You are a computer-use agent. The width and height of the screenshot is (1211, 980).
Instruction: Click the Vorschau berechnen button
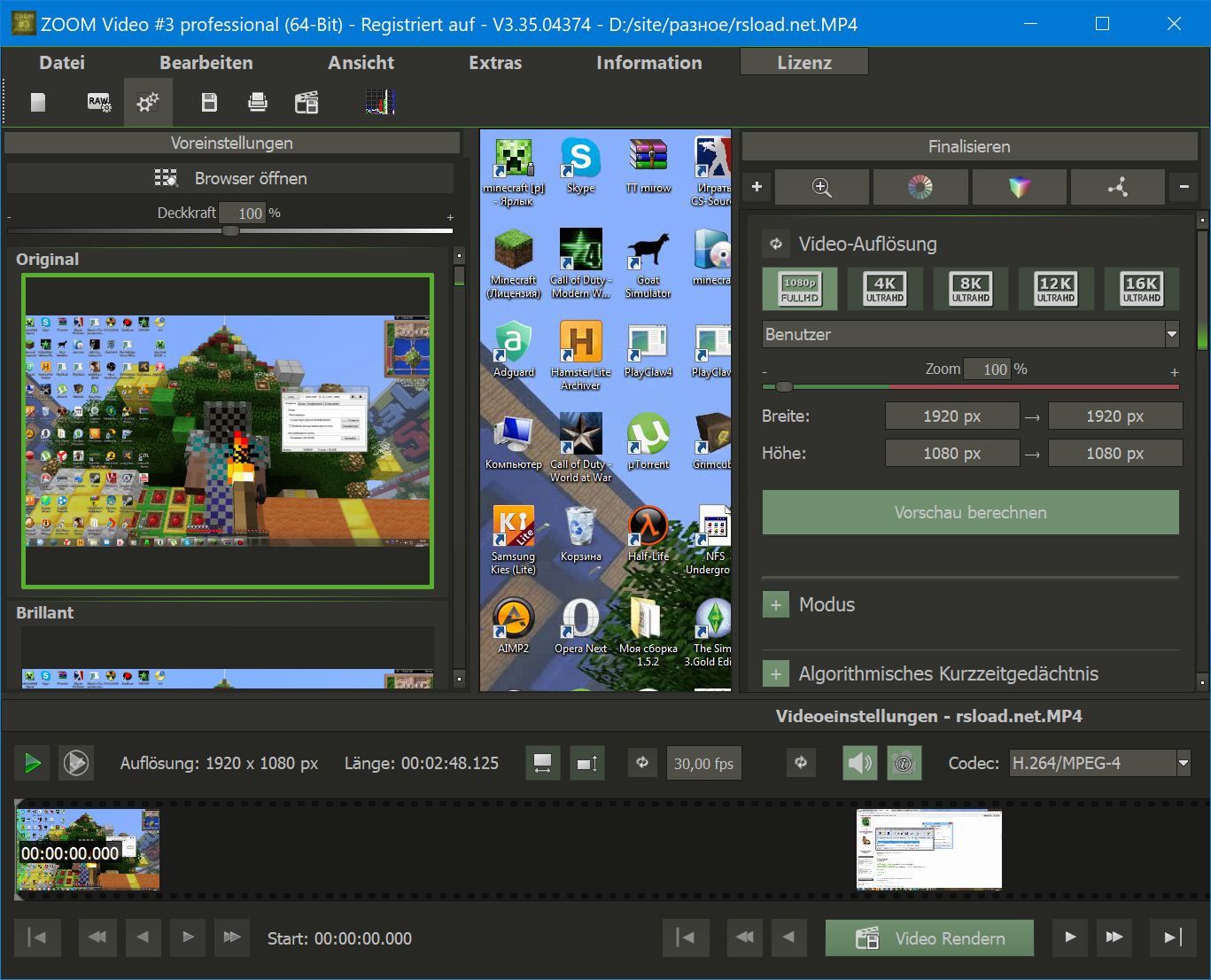(x=971, y=512)
